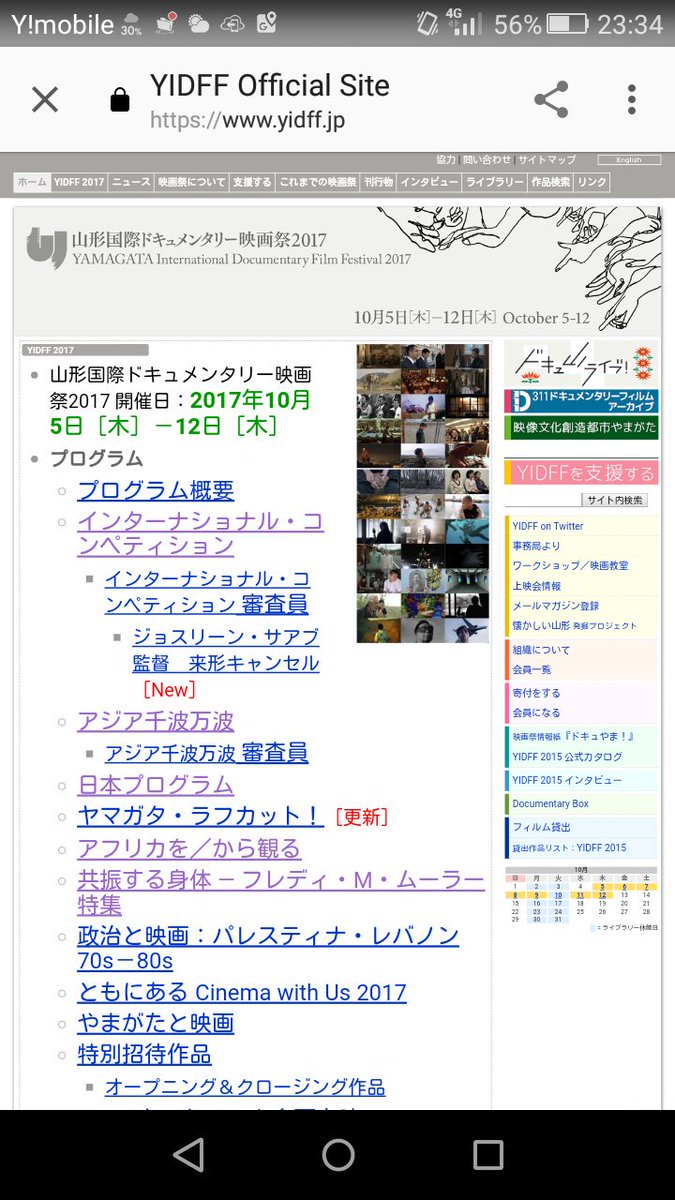Open ジョスリーン・サアブ監督 来形キャンセル link
This screenshot has height=1200, width=675.
point(226,650)
